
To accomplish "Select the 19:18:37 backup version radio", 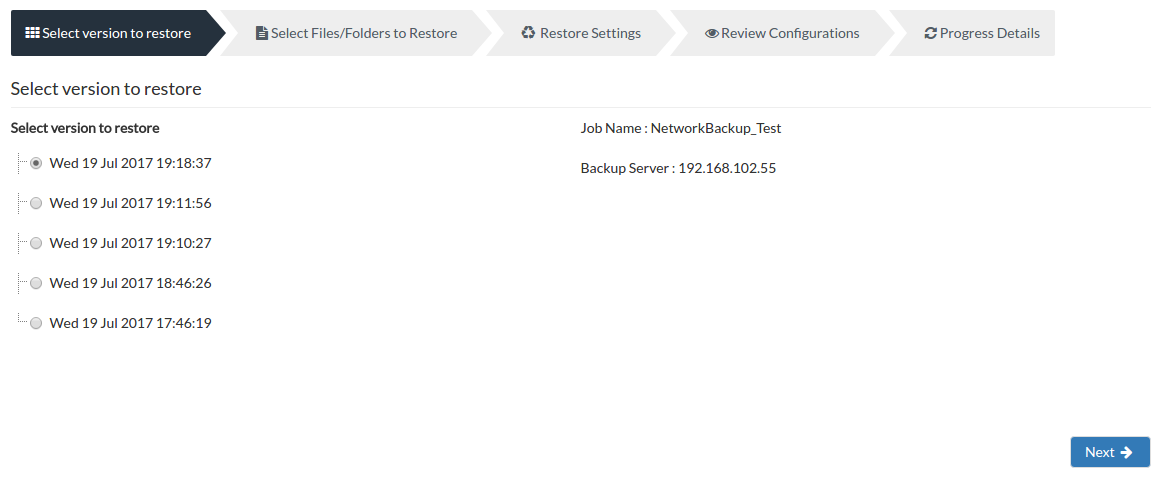I will (36, 163).
